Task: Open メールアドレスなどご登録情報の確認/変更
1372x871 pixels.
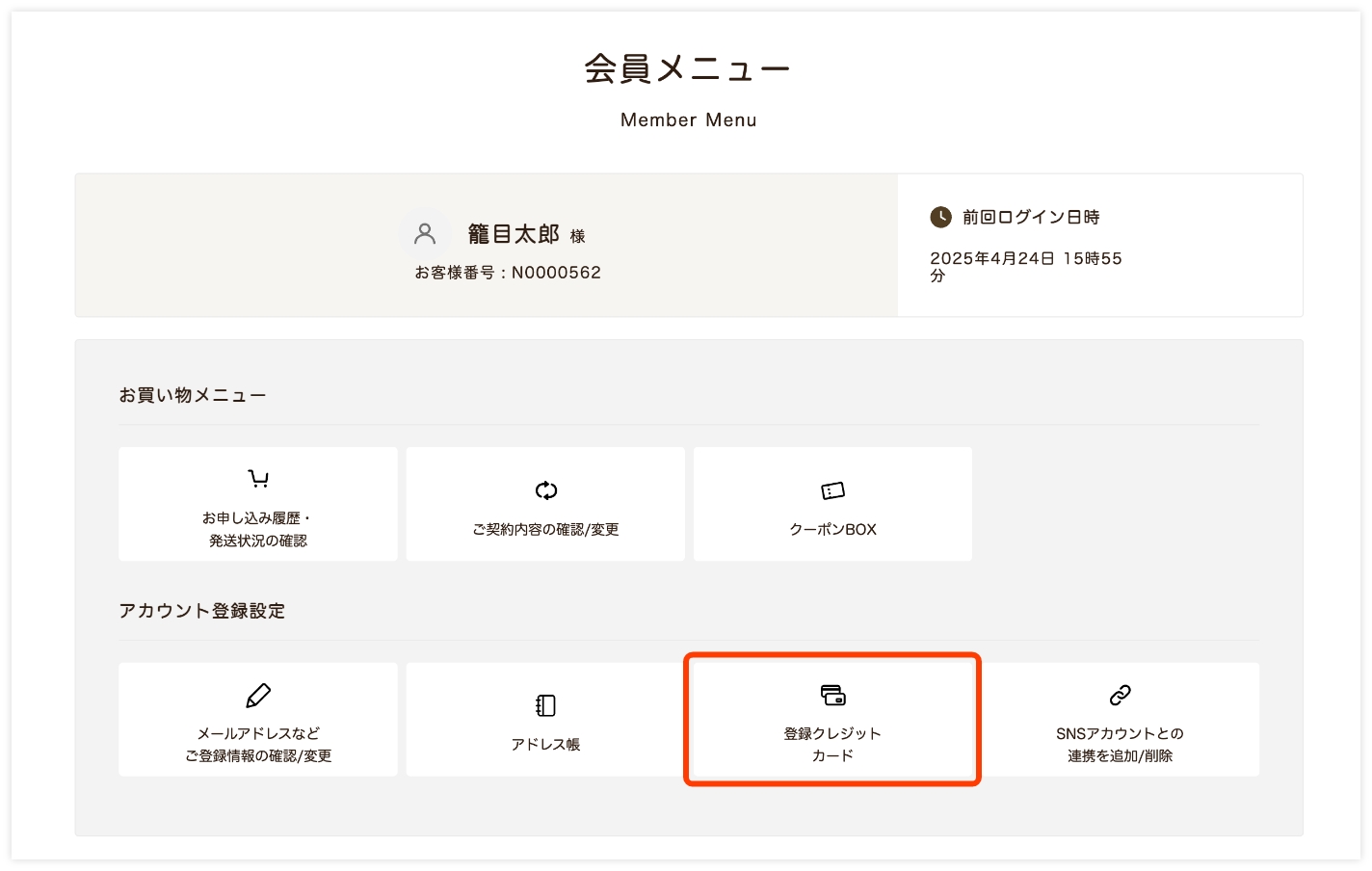Action: [x=258, y=720]
